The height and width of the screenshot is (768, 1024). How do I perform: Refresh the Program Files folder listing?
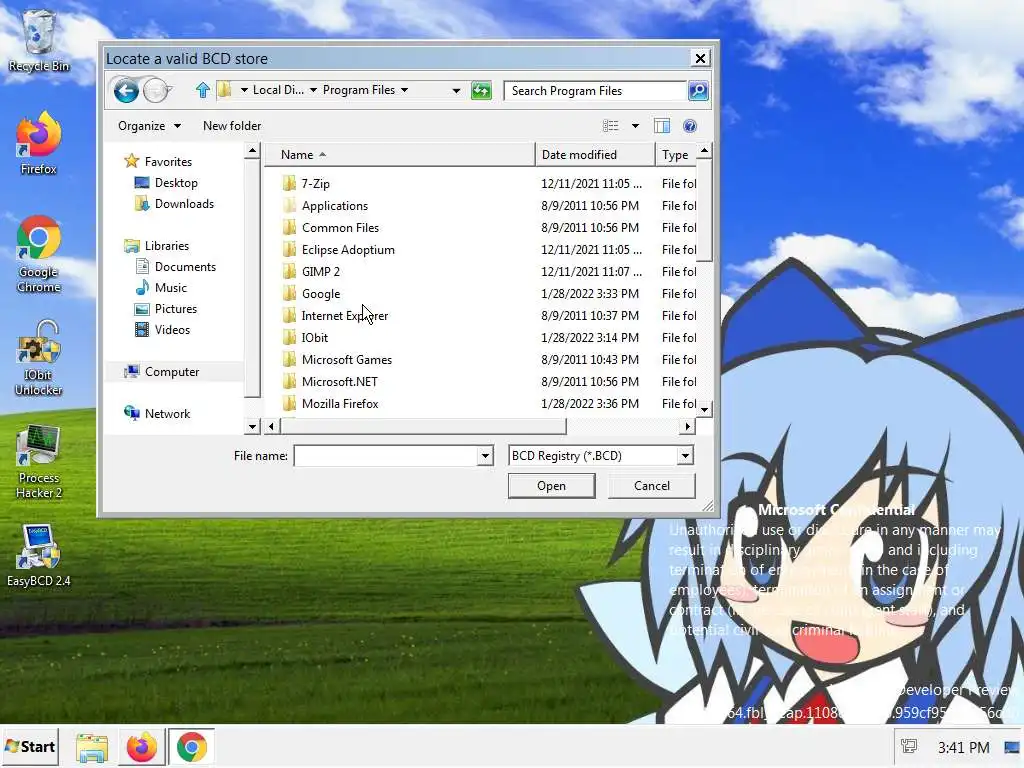[481, 91]
